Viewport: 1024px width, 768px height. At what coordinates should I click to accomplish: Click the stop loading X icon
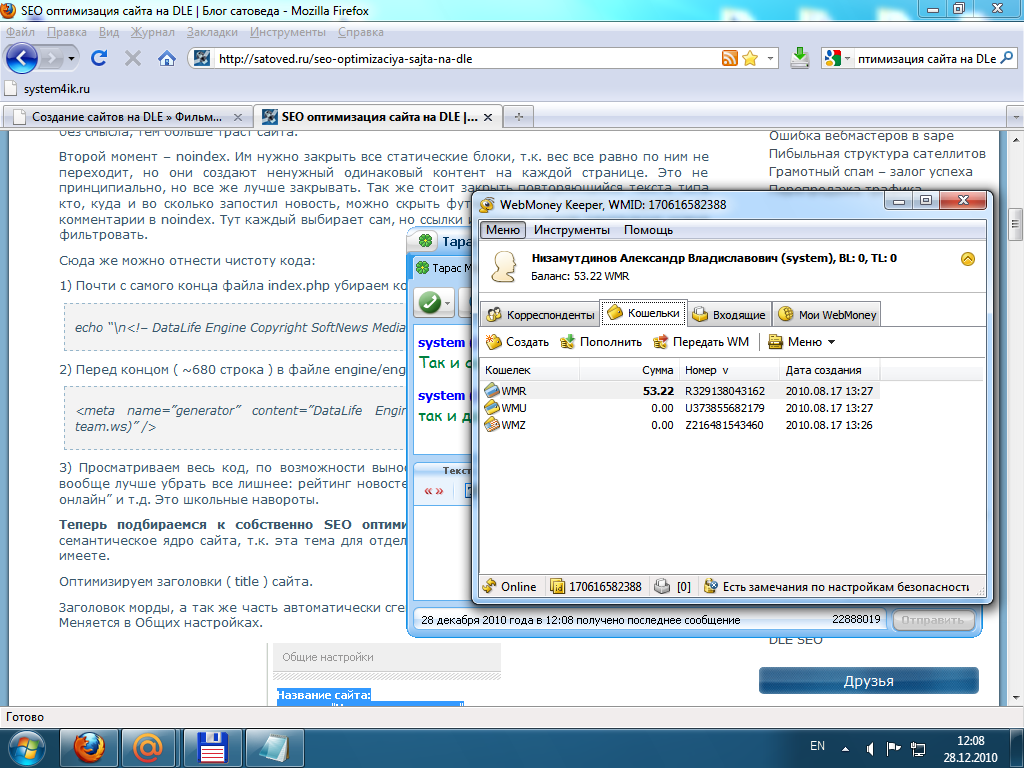[133, 59]
